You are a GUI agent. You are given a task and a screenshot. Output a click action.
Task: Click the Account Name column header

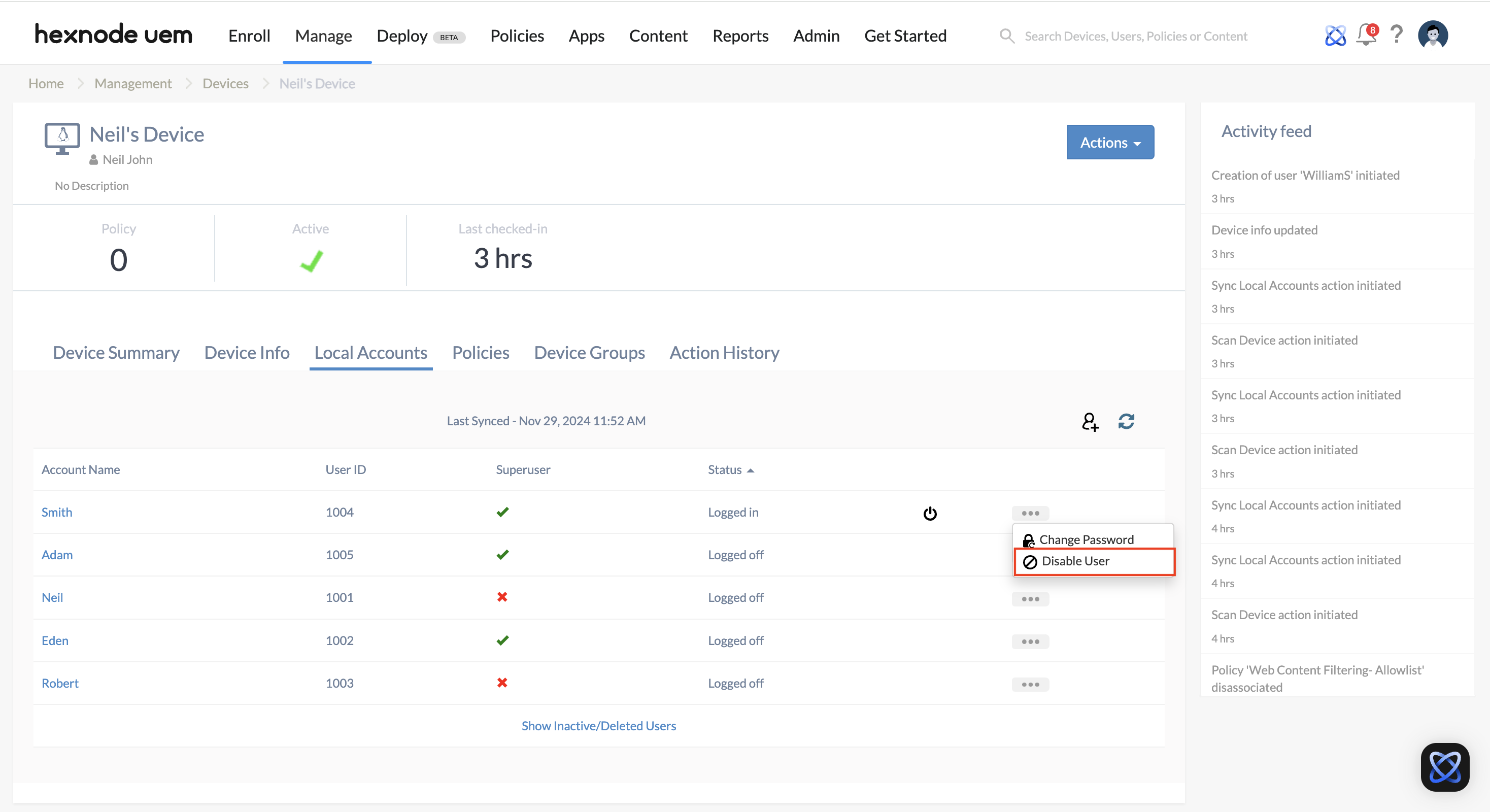[80, 469]
